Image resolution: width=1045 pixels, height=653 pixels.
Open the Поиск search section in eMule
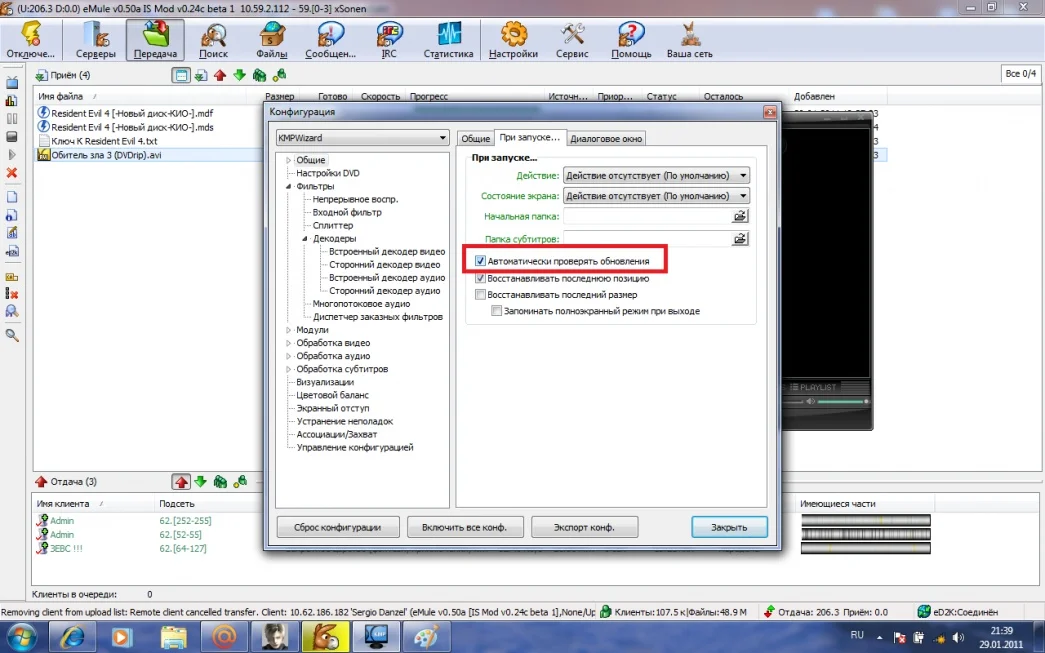point(213,40)
